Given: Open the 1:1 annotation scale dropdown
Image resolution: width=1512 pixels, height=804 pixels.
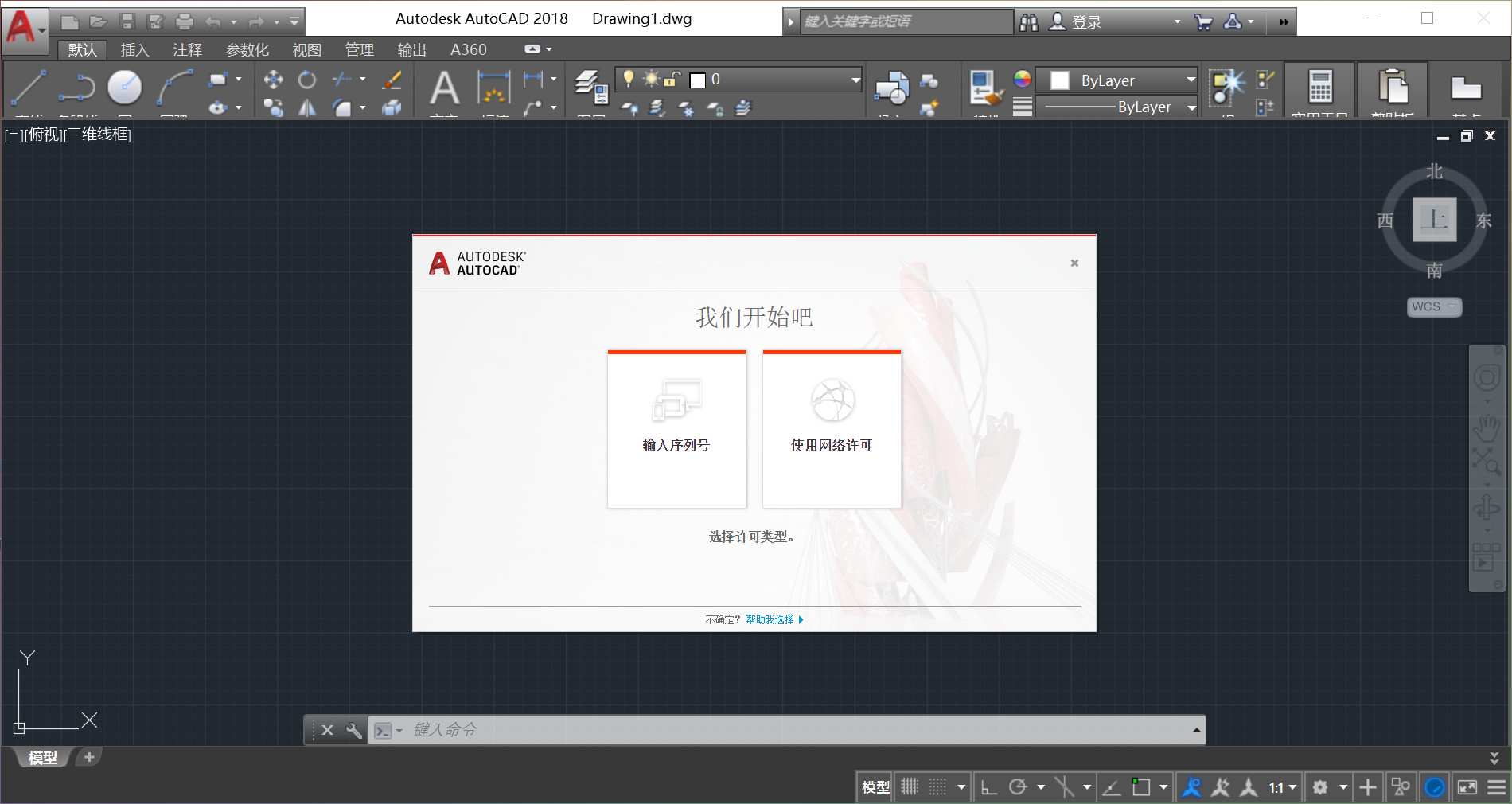Looking at the screenshot, I should (x=1283, y=787).
